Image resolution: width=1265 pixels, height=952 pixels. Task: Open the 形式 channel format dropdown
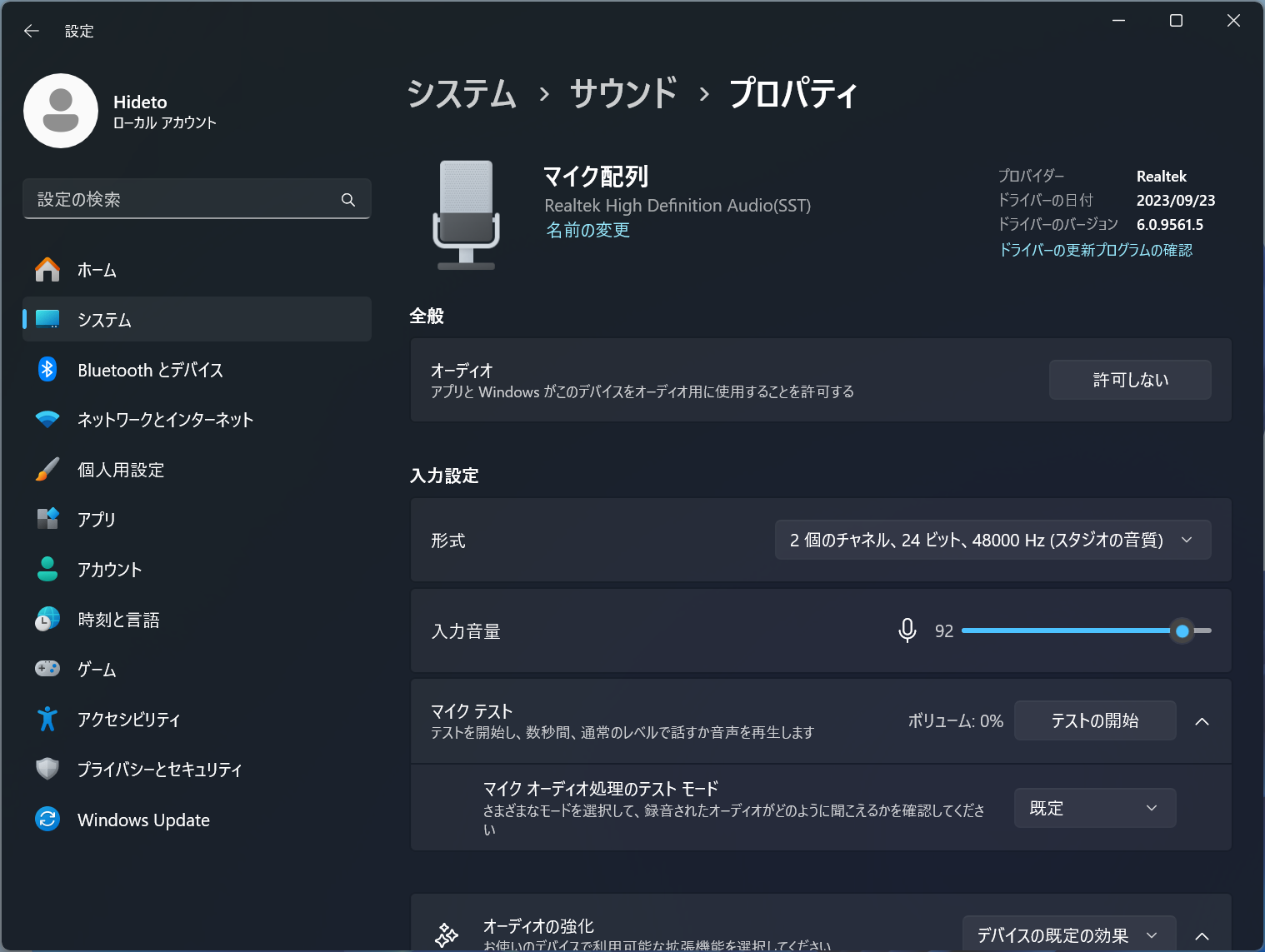tap(992, 540)
